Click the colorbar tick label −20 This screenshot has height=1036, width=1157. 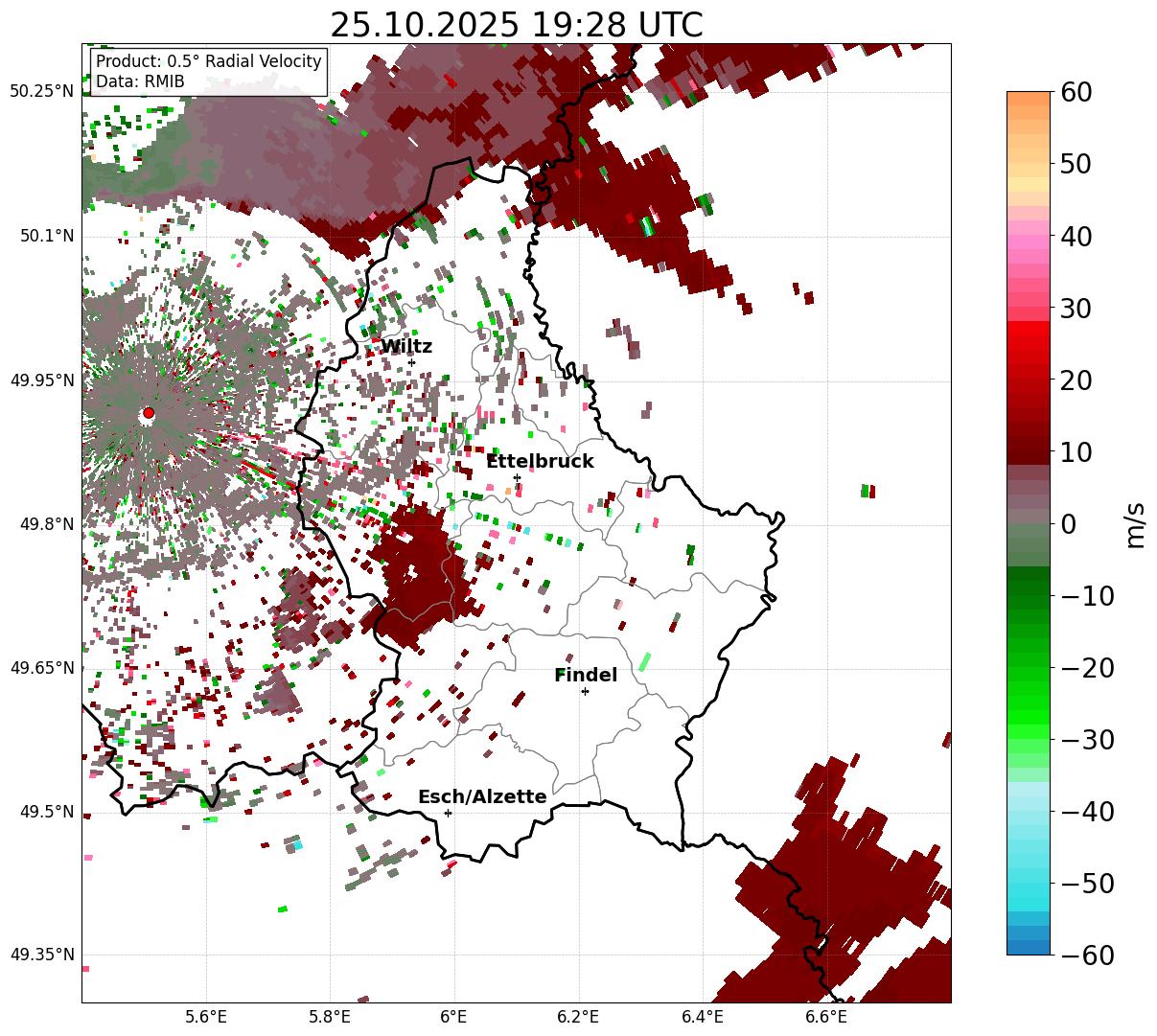tap(1087, 668)
